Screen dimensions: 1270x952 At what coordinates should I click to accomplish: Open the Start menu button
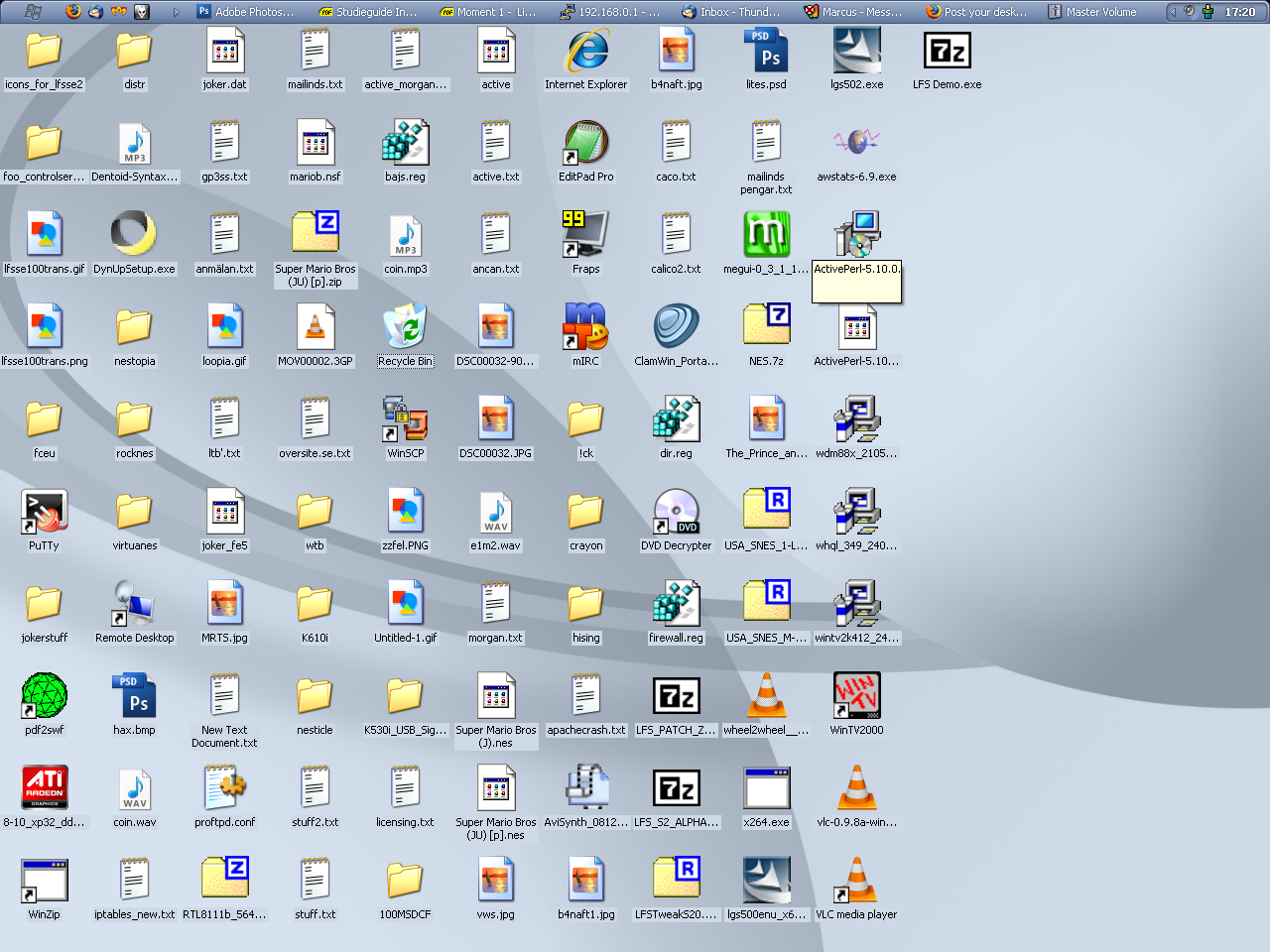[x=32, y=12]
